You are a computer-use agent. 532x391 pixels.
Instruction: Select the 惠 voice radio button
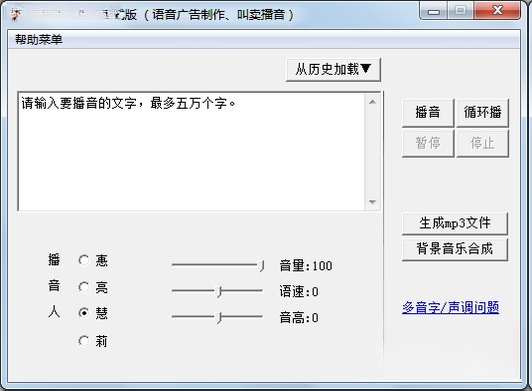point(83,261)
